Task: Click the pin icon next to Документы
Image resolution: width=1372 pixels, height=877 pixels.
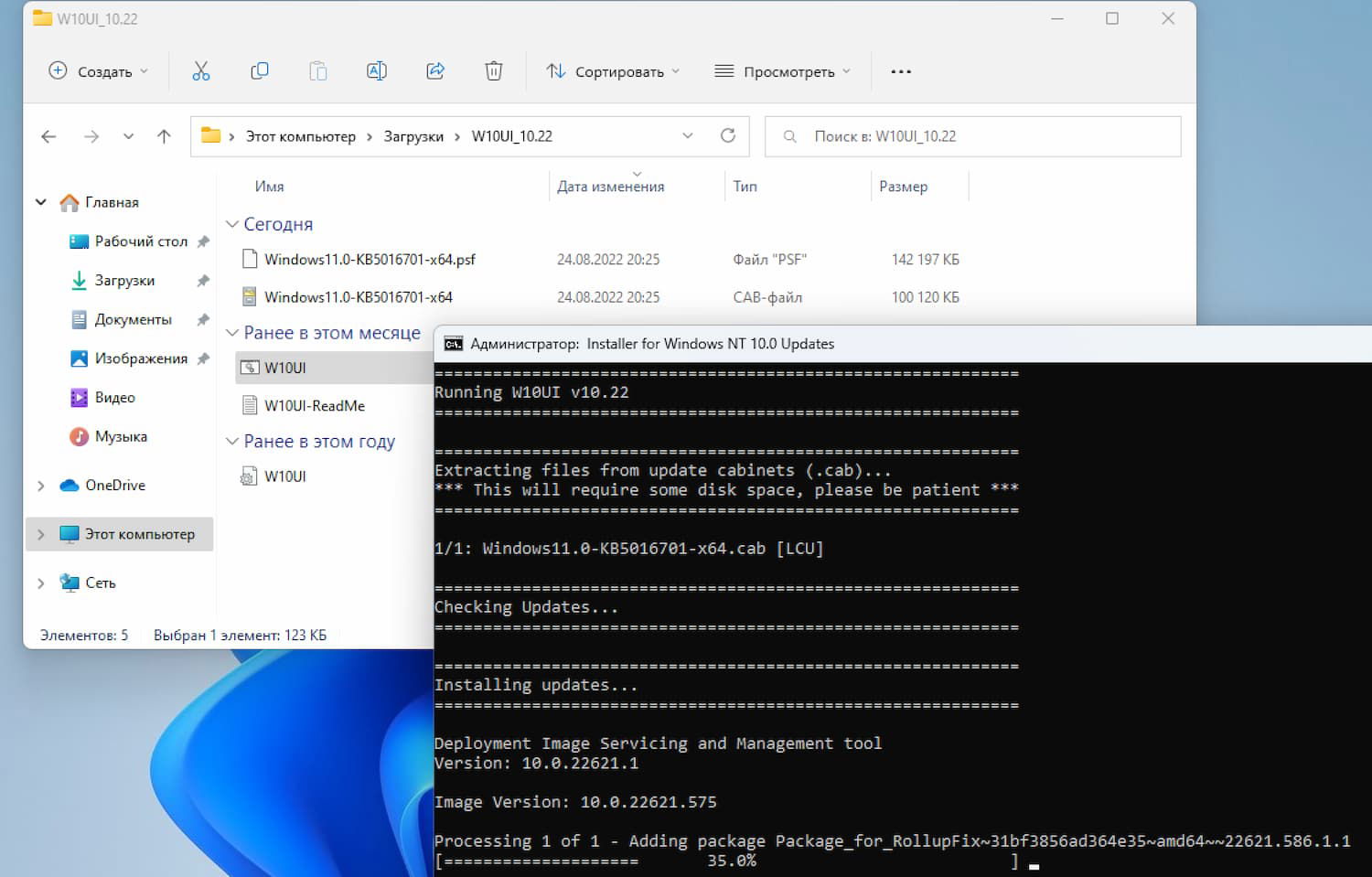Action: pos(203,320)
